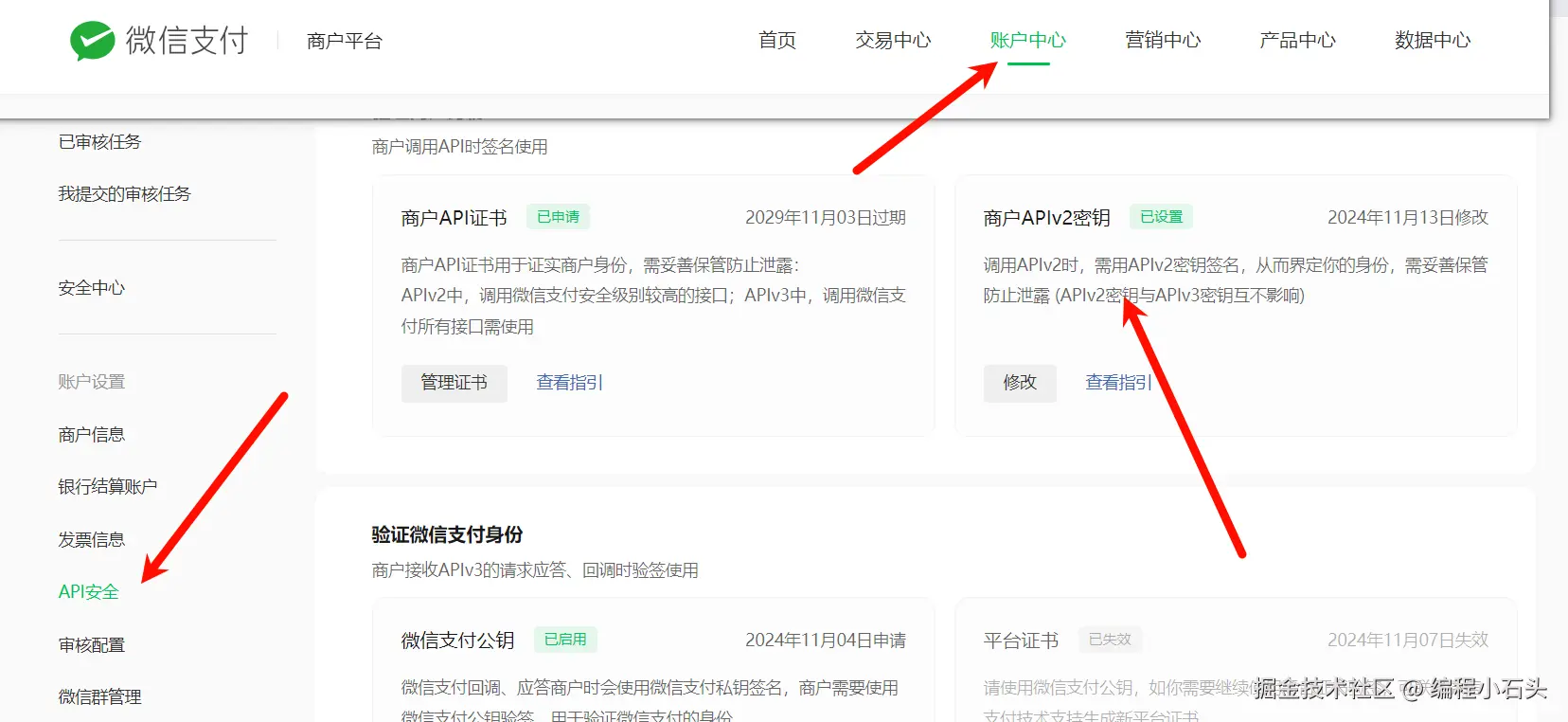Click the 已申请 status badge
Image resolution: width=1568 pixels, height=722 pixels.
(558, 217)
